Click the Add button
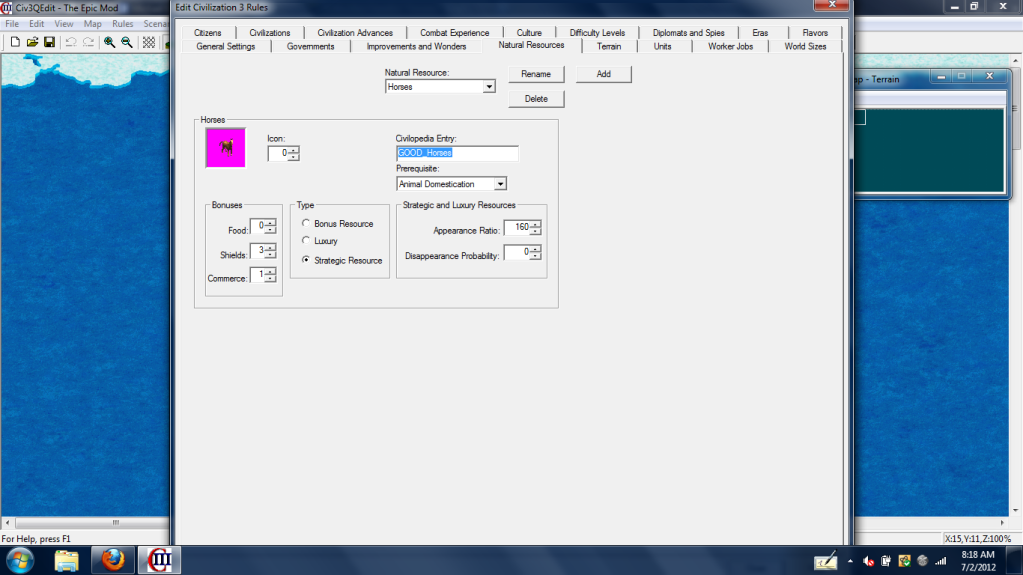 coord(603,74)
